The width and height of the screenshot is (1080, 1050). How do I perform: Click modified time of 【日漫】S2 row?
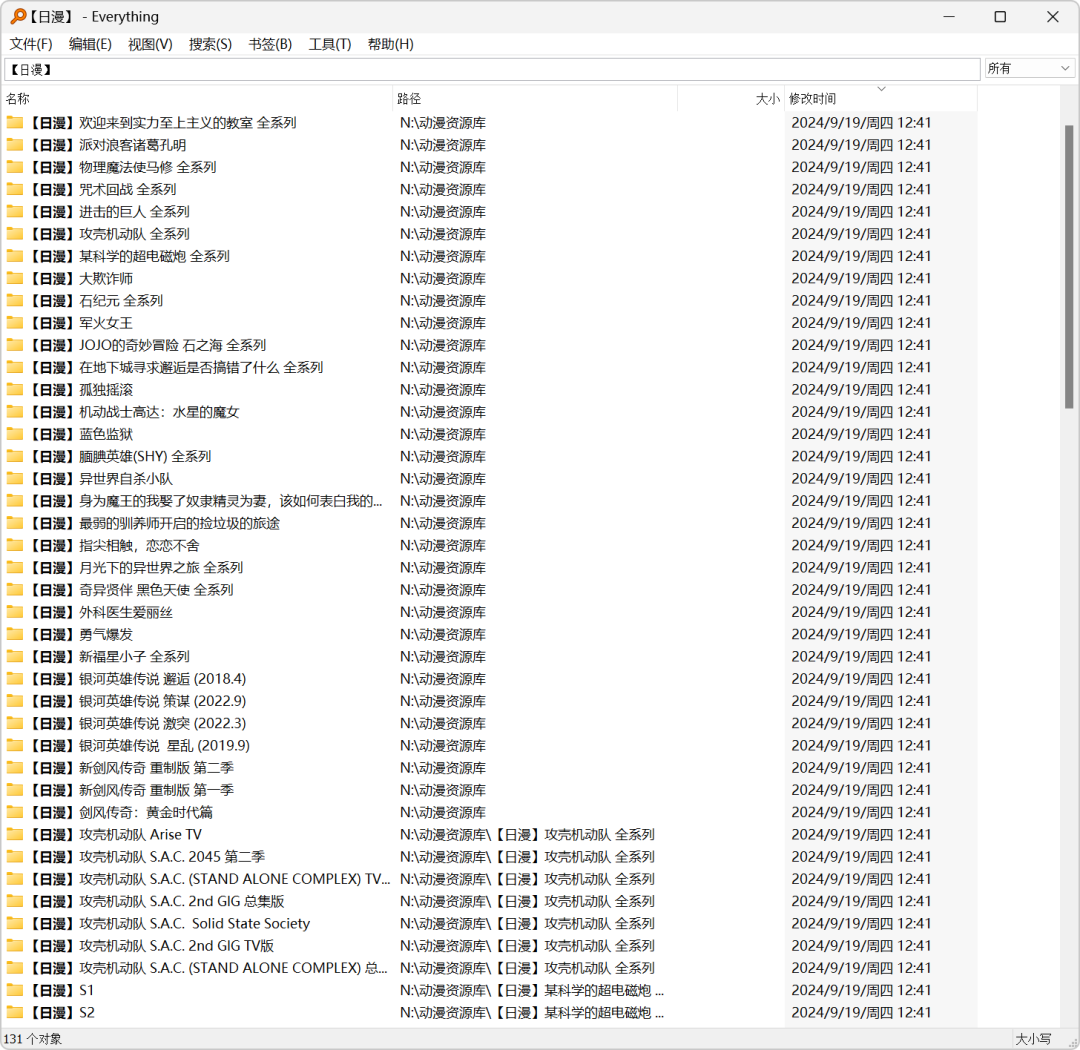coord(861,1013)
